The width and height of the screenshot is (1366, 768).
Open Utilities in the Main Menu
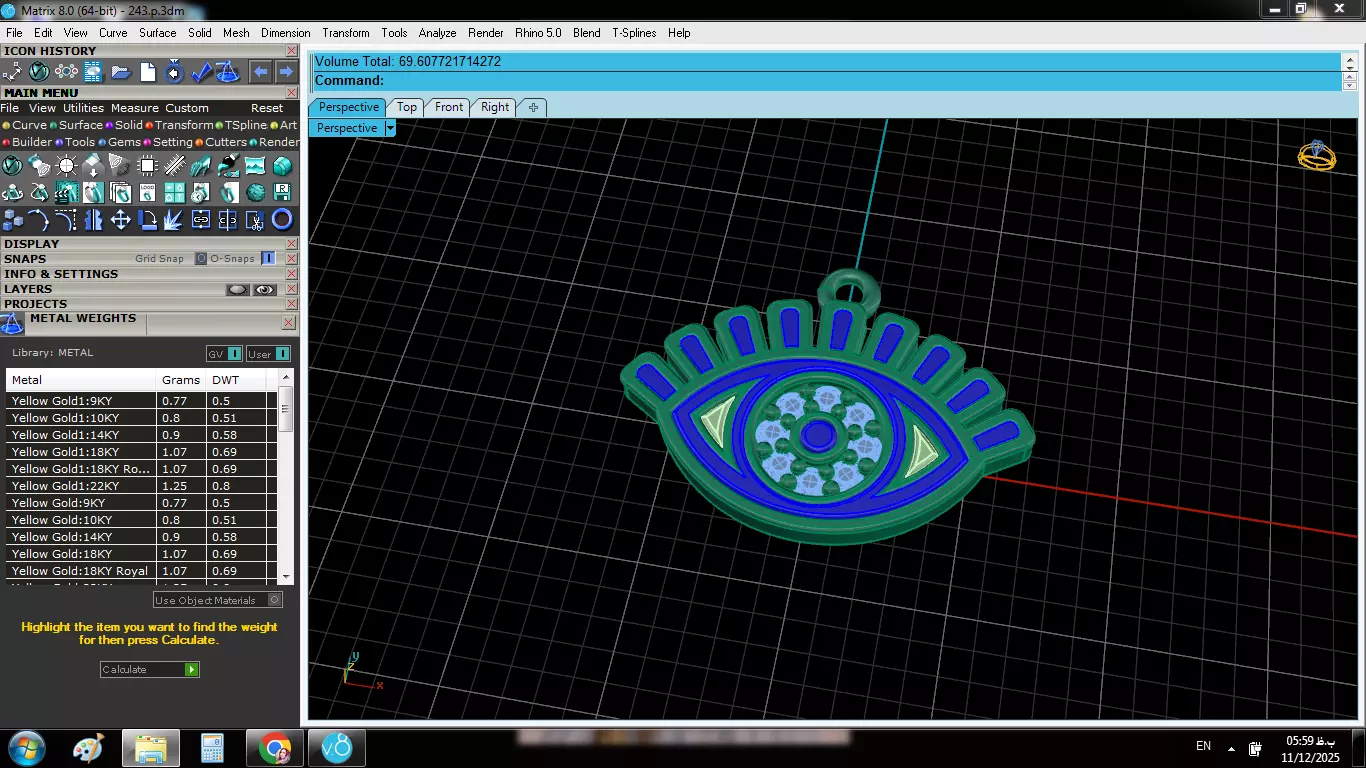pos(83,108)
